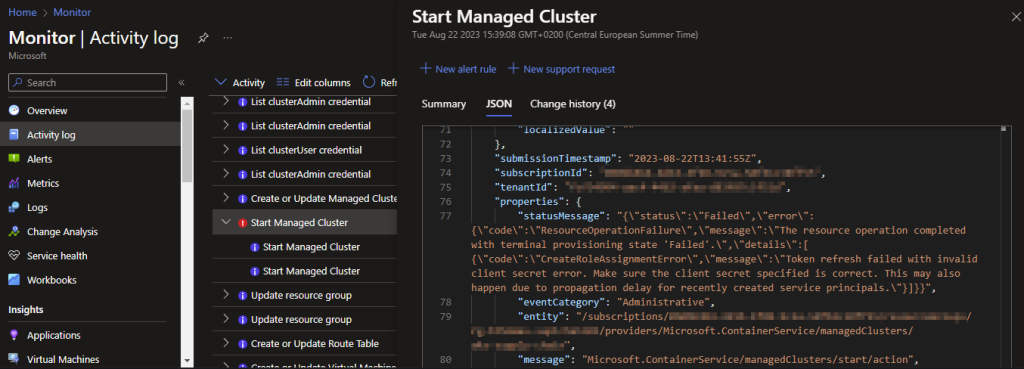Close the Start Managed Cluster panel
This screenshot has width=1024, height=369.
tap(1016, 18)
